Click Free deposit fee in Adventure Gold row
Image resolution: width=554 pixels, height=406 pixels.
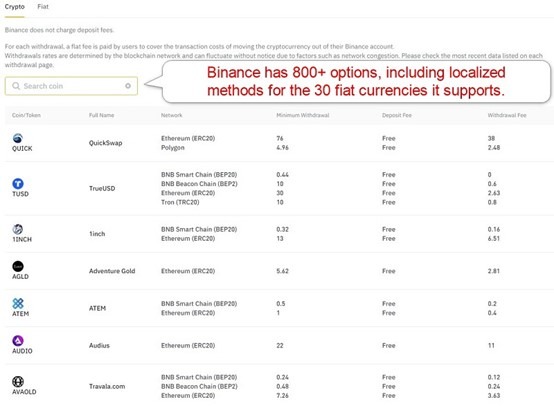[389, 271]
